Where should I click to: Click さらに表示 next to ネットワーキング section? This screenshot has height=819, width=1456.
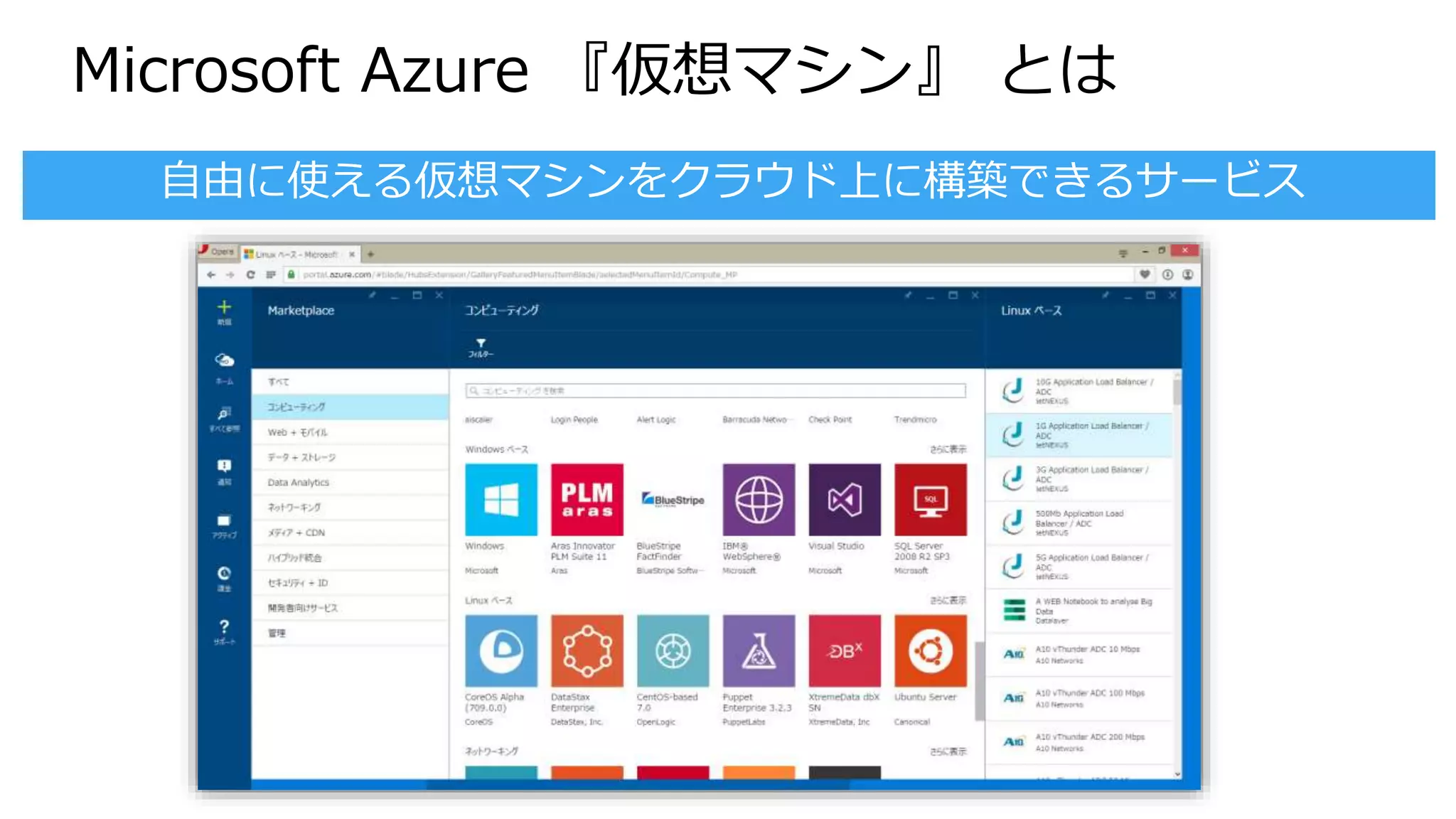(948, 751)
